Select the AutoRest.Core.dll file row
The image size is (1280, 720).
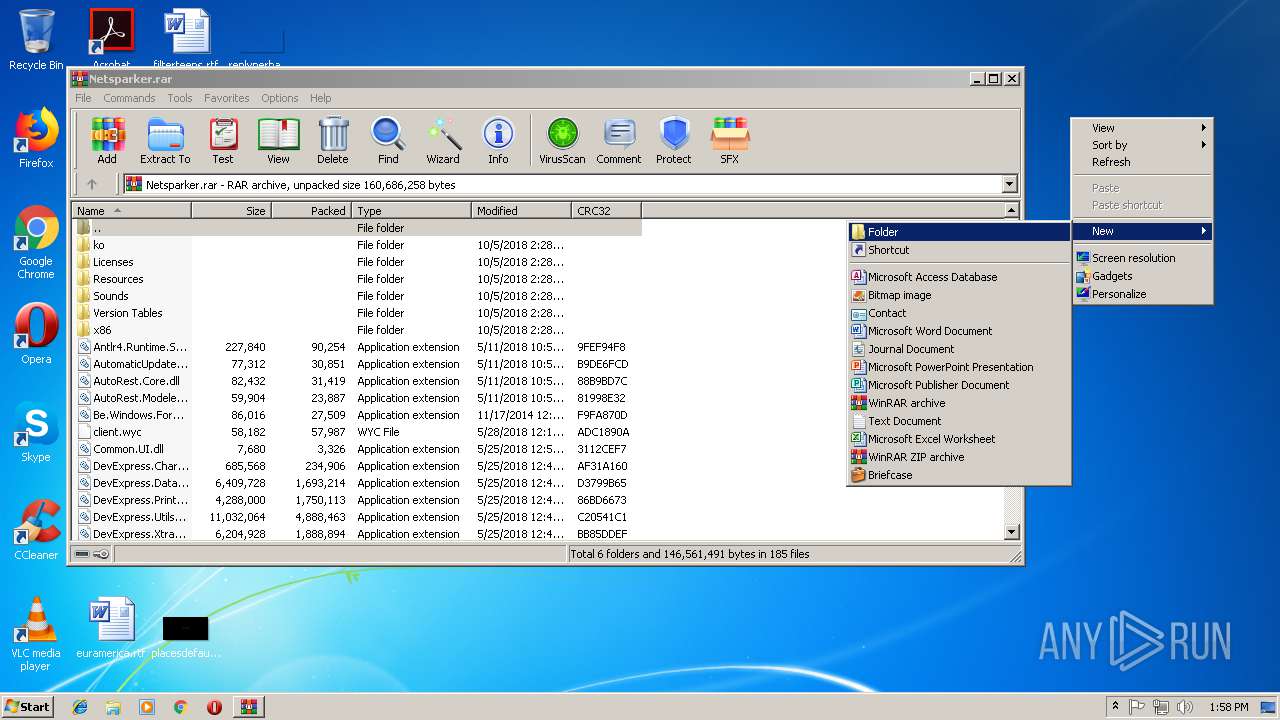358,381
